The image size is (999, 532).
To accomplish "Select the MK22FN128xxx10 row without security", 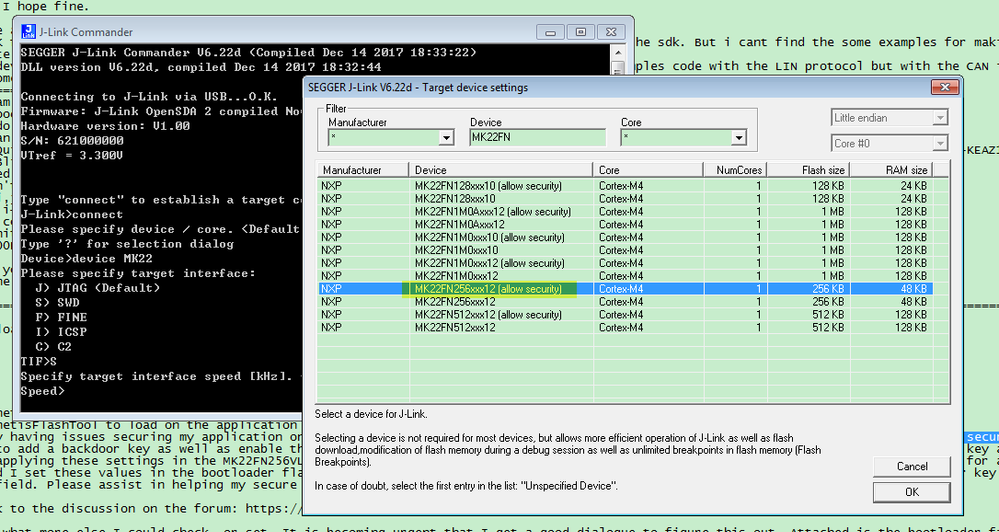I will (625, 199).
